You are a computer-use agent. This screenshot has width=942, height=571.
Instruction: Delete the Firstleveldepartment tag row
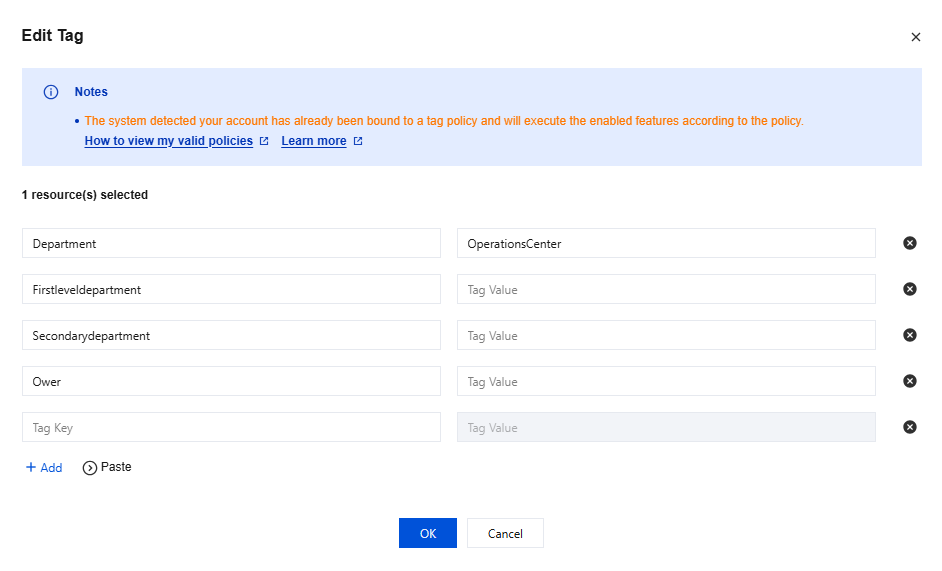click(910, 289)
